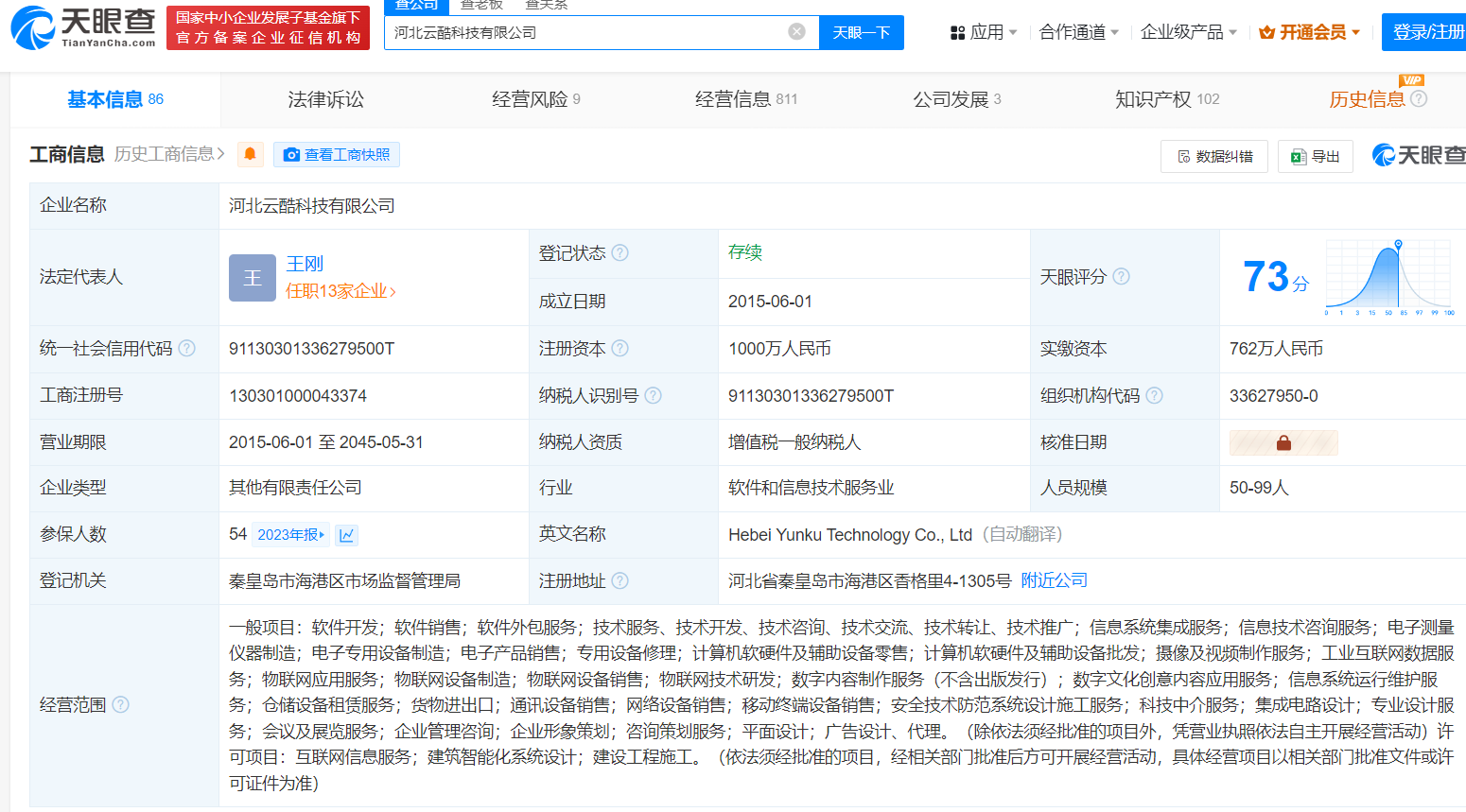Open the 2023年报 tag

pyautogui.click(x=290, y=535)
